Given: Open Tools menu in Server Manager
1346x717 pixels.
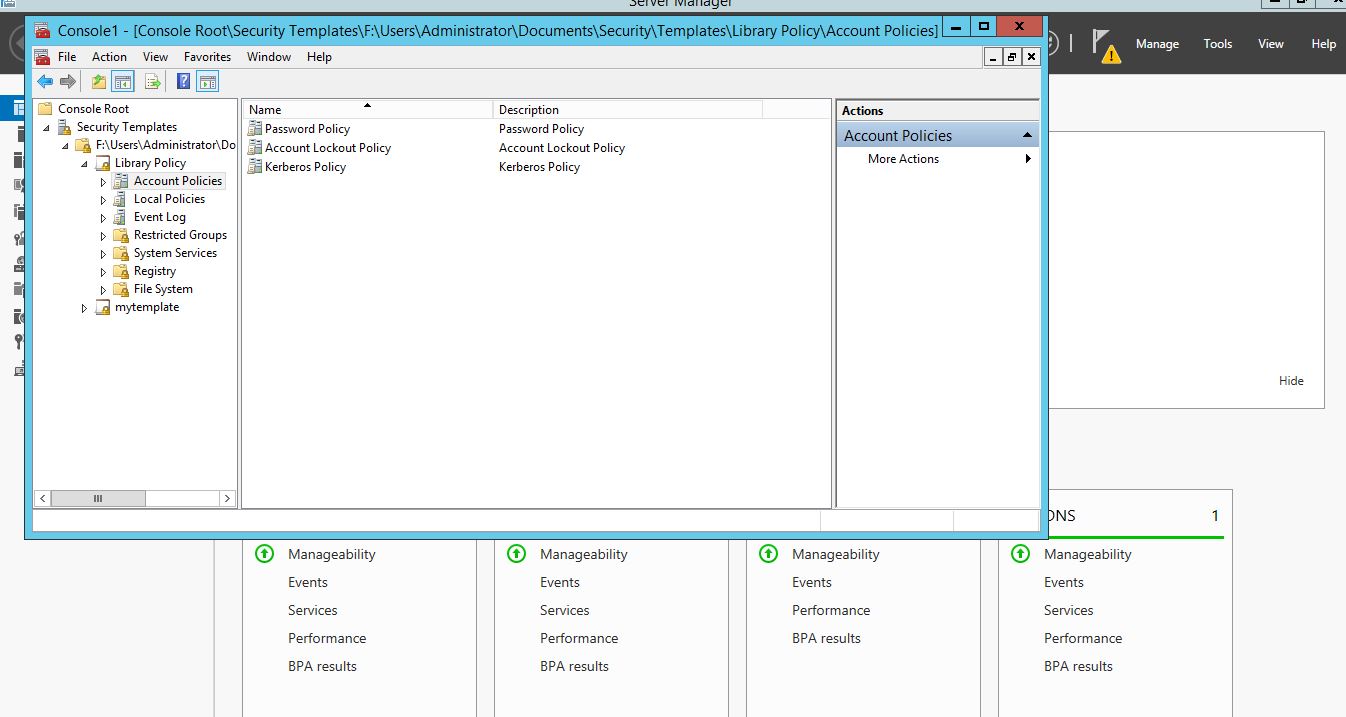Looking at the screenshot, I should (1217, 44).
